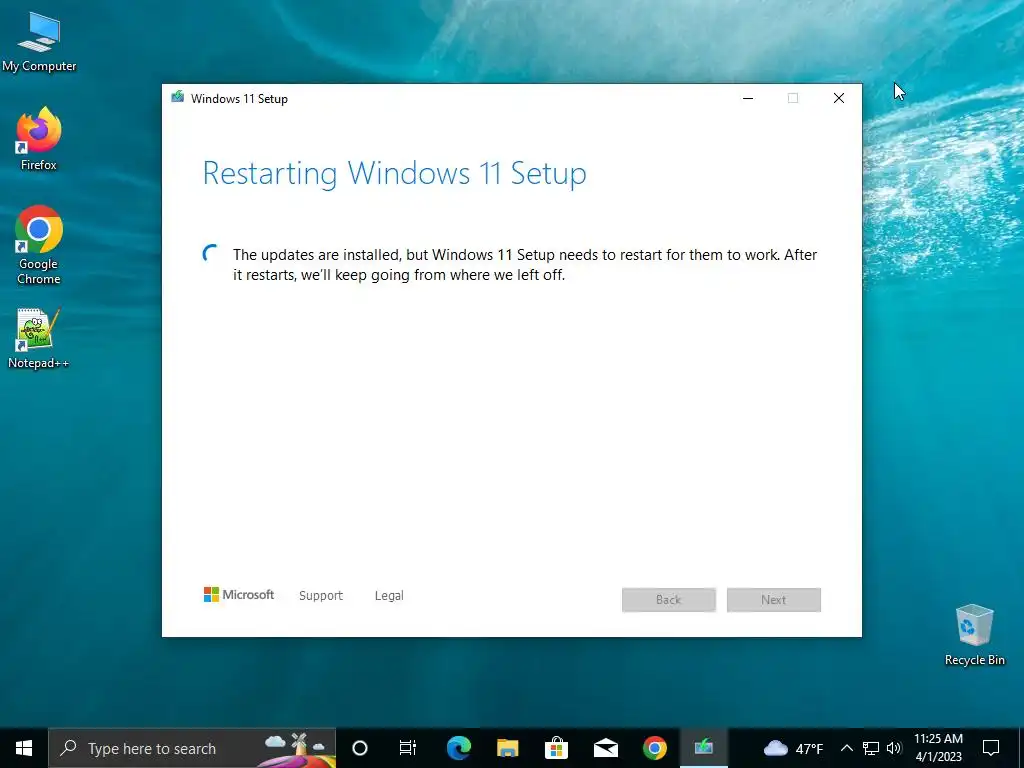Click the 'The updates are installed' message text
1024x768 pixels.
[525, 264]
